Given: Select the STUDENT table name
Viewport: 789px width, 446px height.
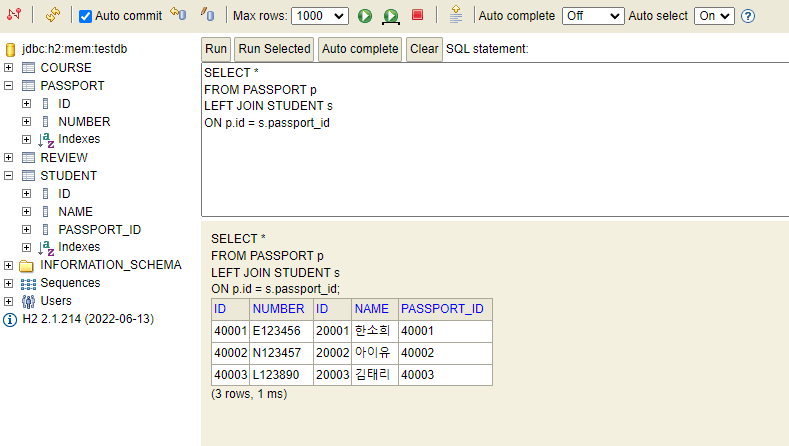Looking at the screenshot, I should coord(68,176).
